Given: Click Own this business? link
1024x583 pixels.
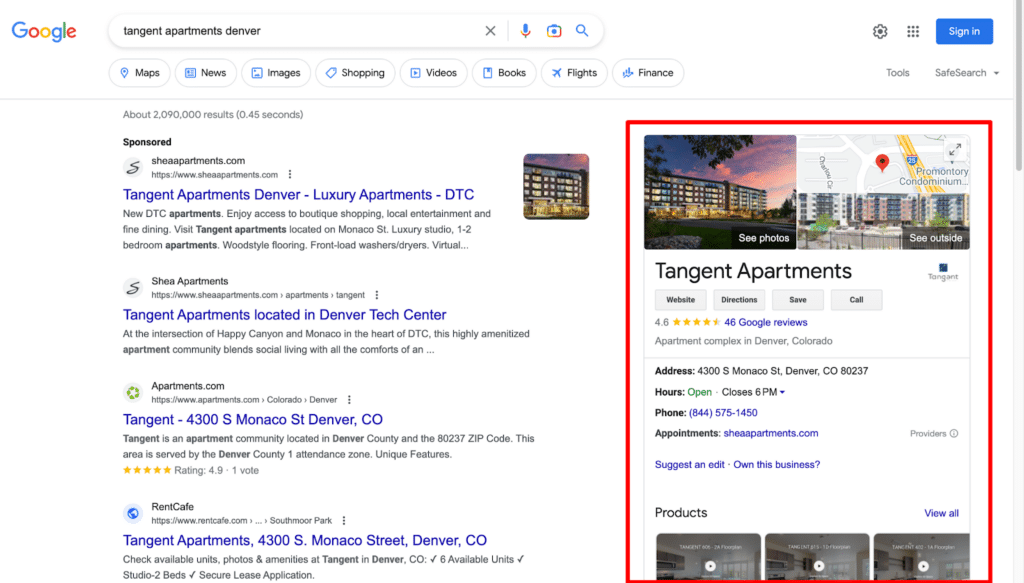Looking at the screenshot, I should pos(776,464).
